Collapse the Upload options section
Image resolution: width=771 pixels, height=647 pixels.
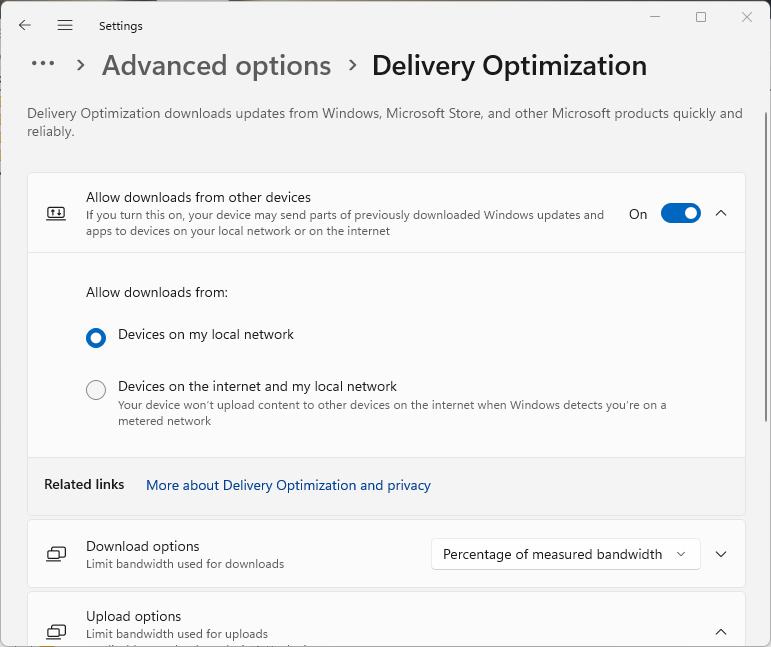pyautogui.click(x=721, y=631)
